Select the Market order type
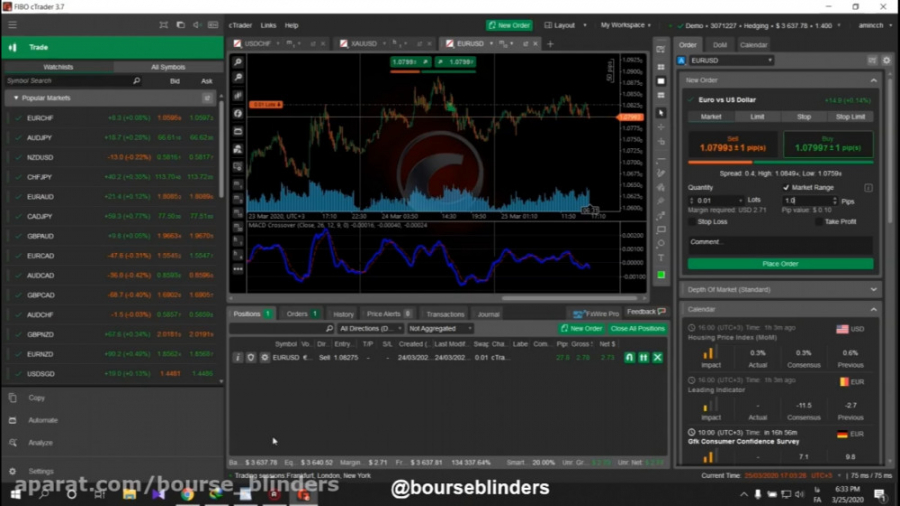Screen dimensions: 900x506 [x=711, y=116]
